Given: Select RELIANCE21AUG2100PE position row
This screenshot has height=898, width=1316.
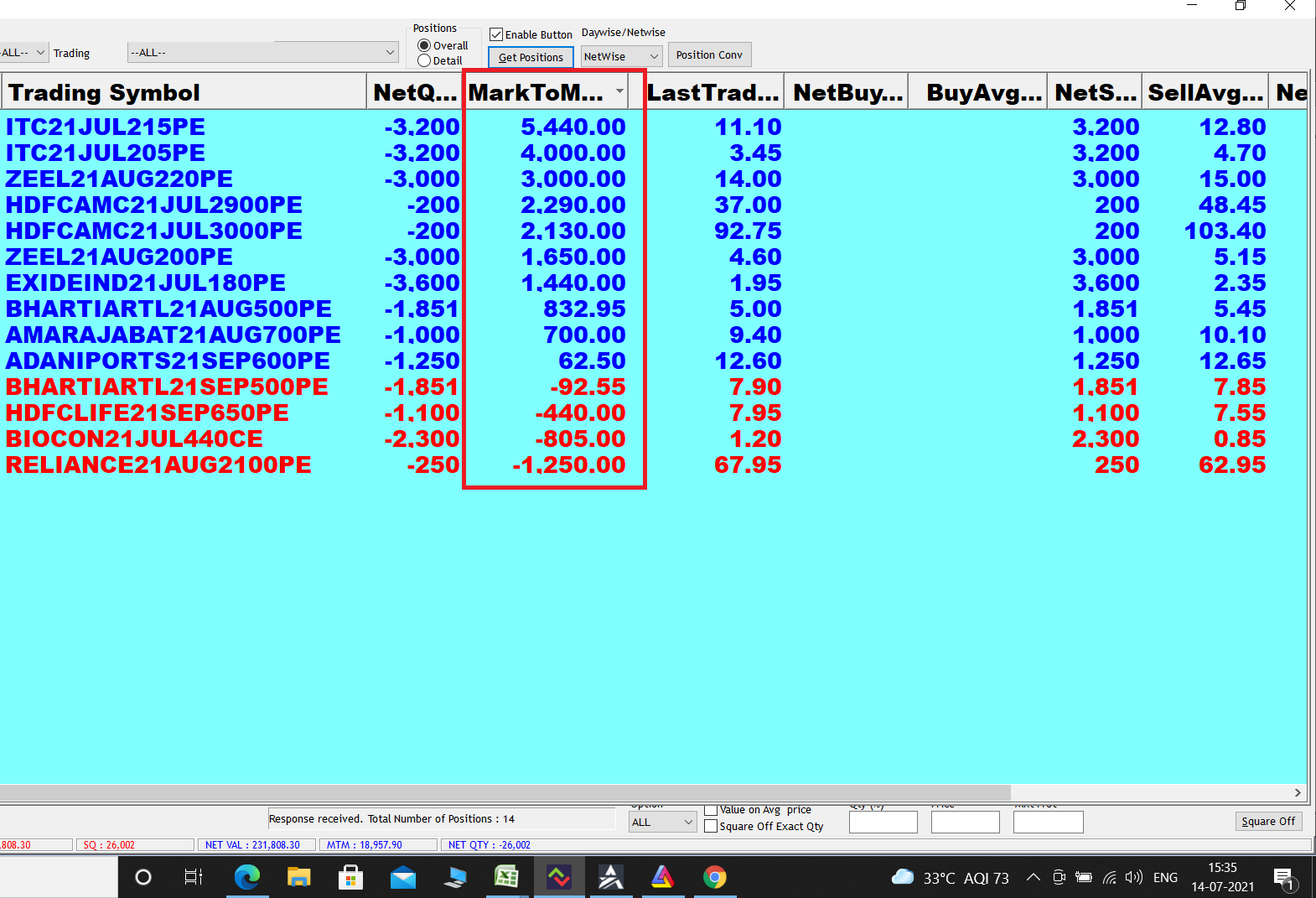Looking at the screenshot, I should point(654,465).
